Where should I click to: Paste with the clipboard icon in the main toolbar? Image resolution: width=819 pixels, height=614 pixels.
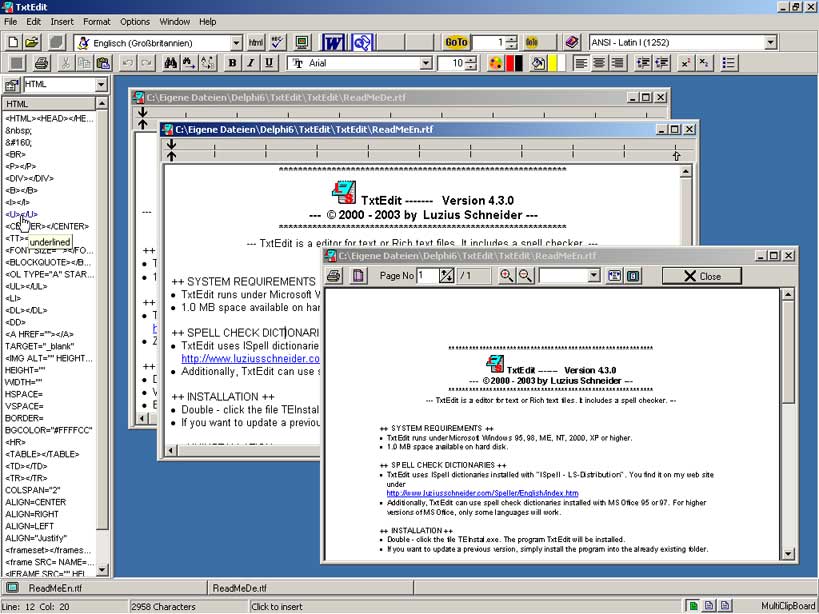[103, 64]
